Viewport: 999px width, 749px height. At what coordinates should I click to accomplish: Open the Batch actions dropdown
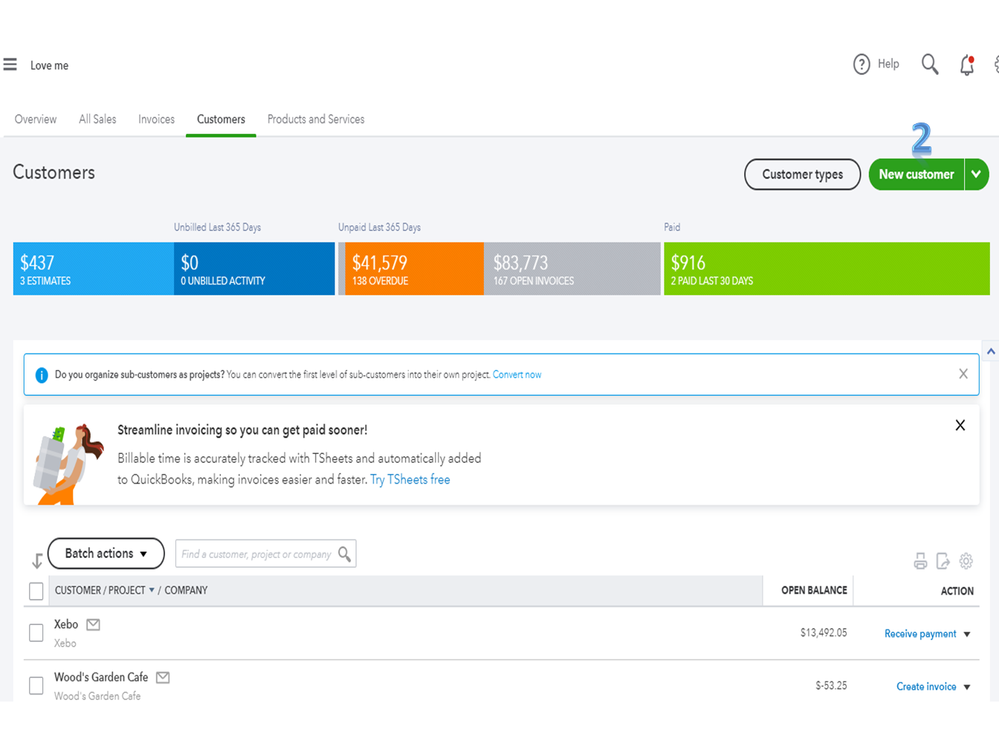coord(106,553)
